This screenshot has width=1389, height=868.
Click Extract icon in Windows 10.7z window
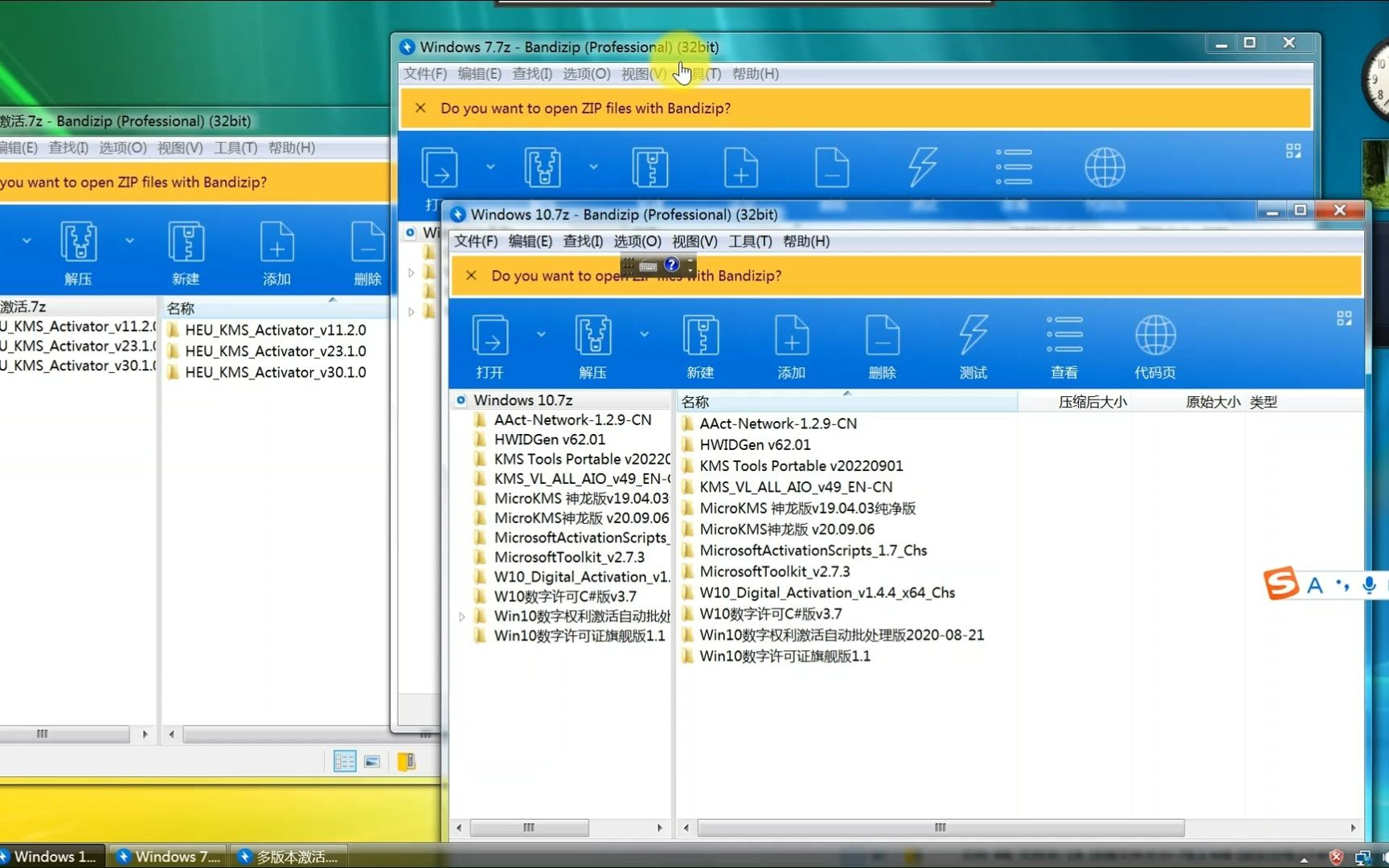click(x=593, y=336)
